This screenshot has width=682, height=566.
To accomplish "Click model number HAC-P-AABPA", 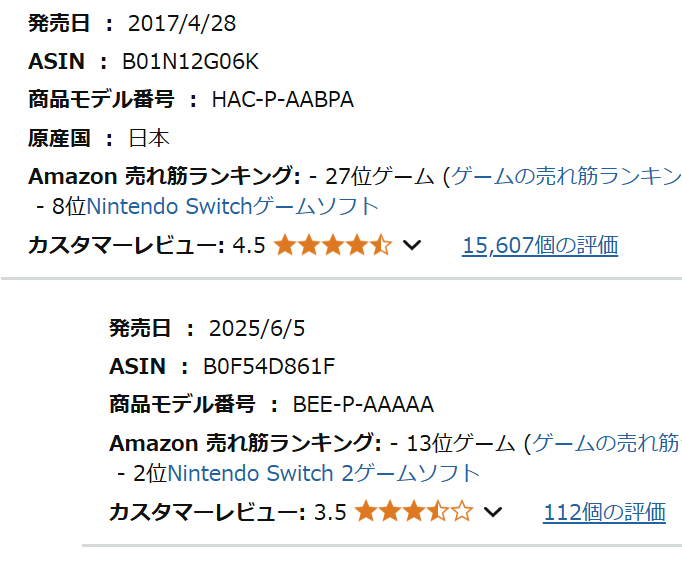I will click(x=283, y=100).
